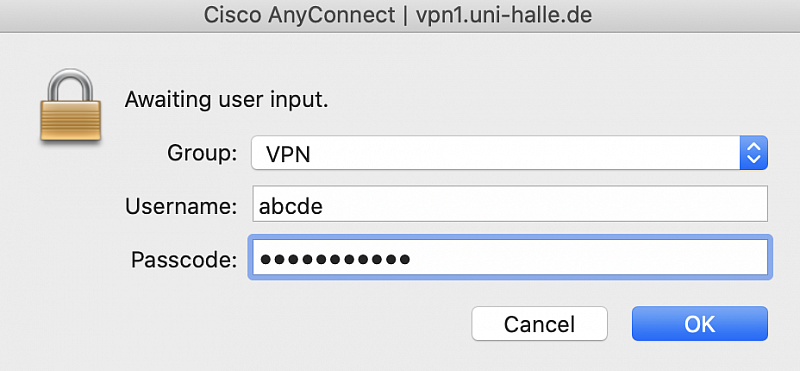Click the down chevron in Group selector

(x=754, y=159)
